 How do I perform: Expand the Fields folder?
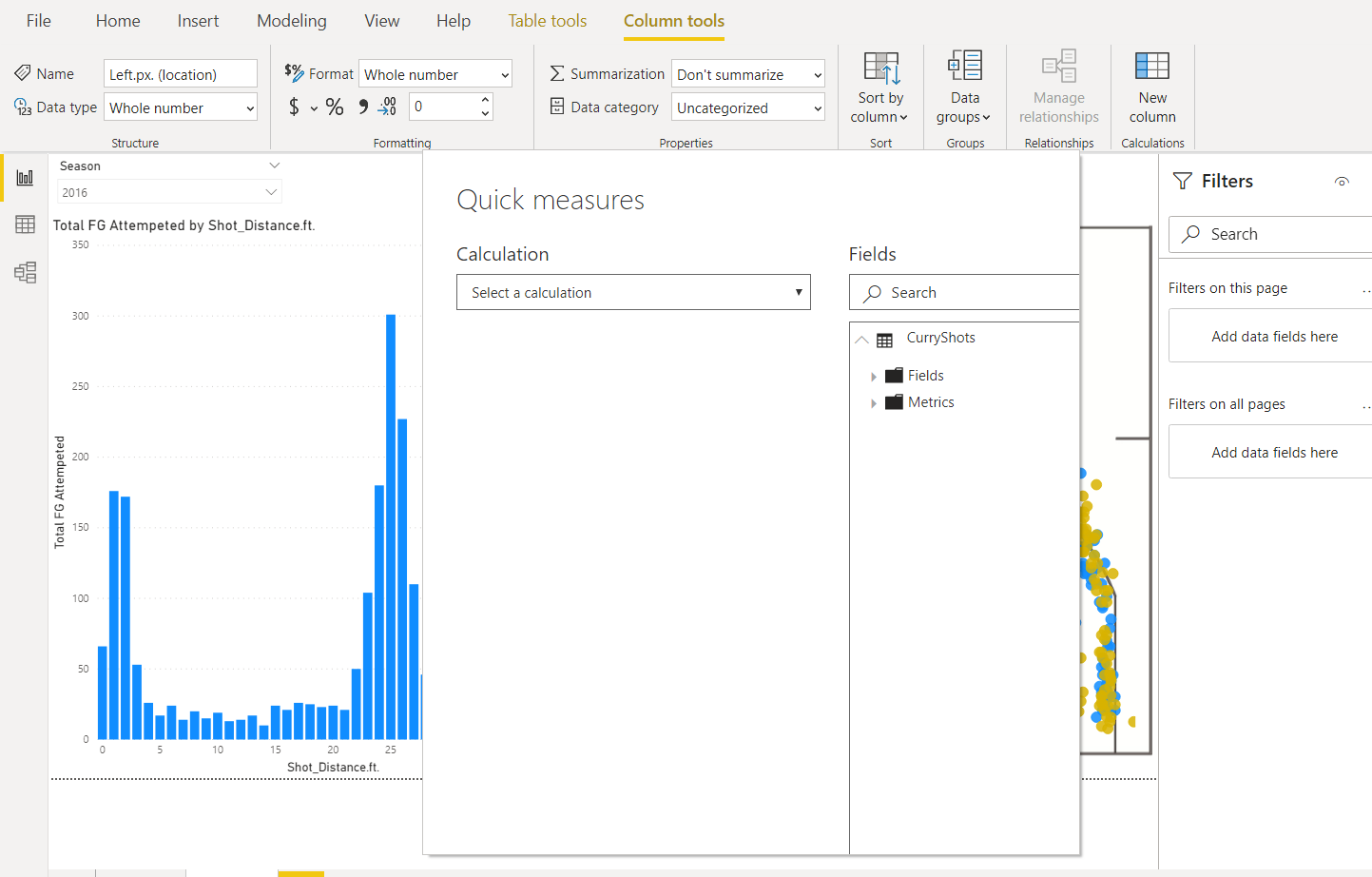(874, 377)
